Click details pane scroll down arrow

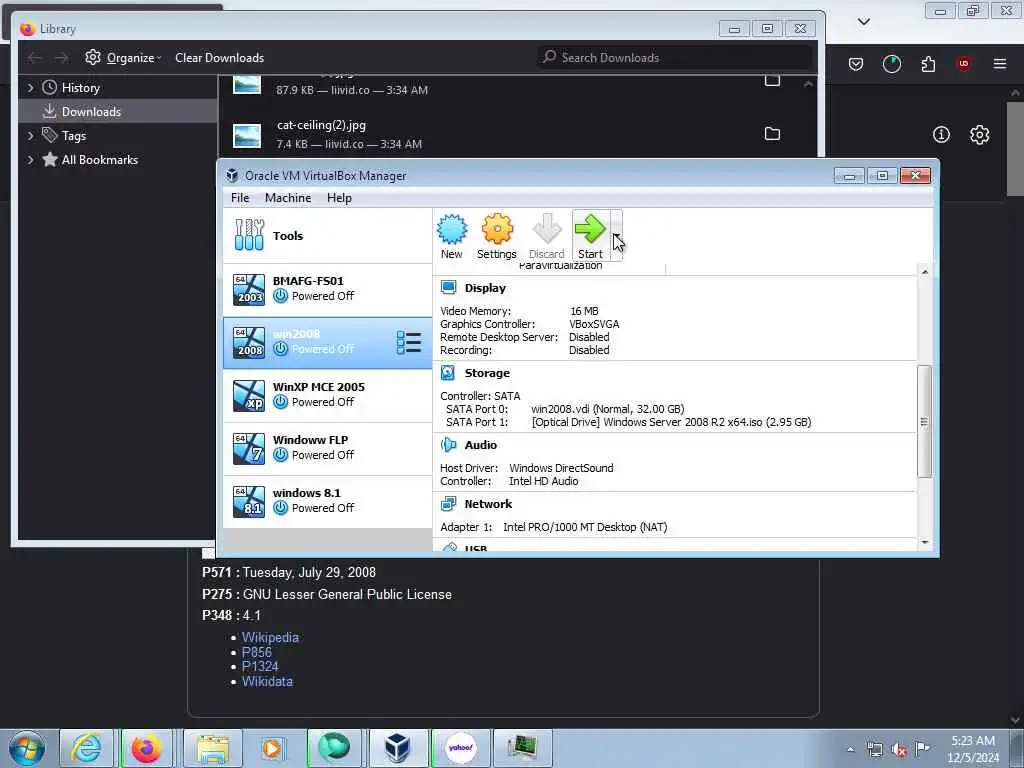click(925, 542)
